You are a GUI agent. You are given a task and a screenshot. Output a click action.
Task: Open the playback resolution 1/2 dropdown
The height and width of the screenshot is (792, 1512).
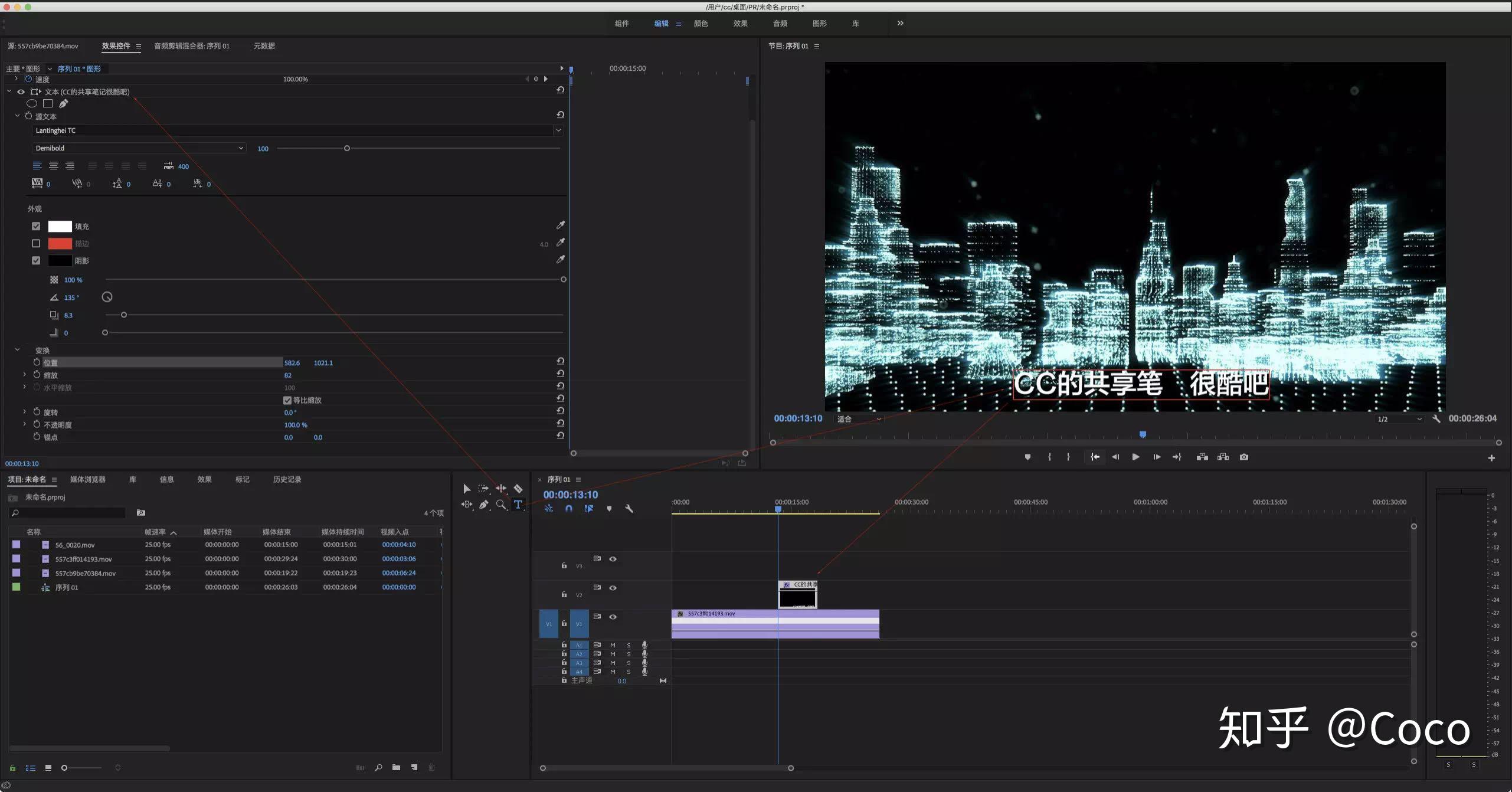[x=1399, y=419]
